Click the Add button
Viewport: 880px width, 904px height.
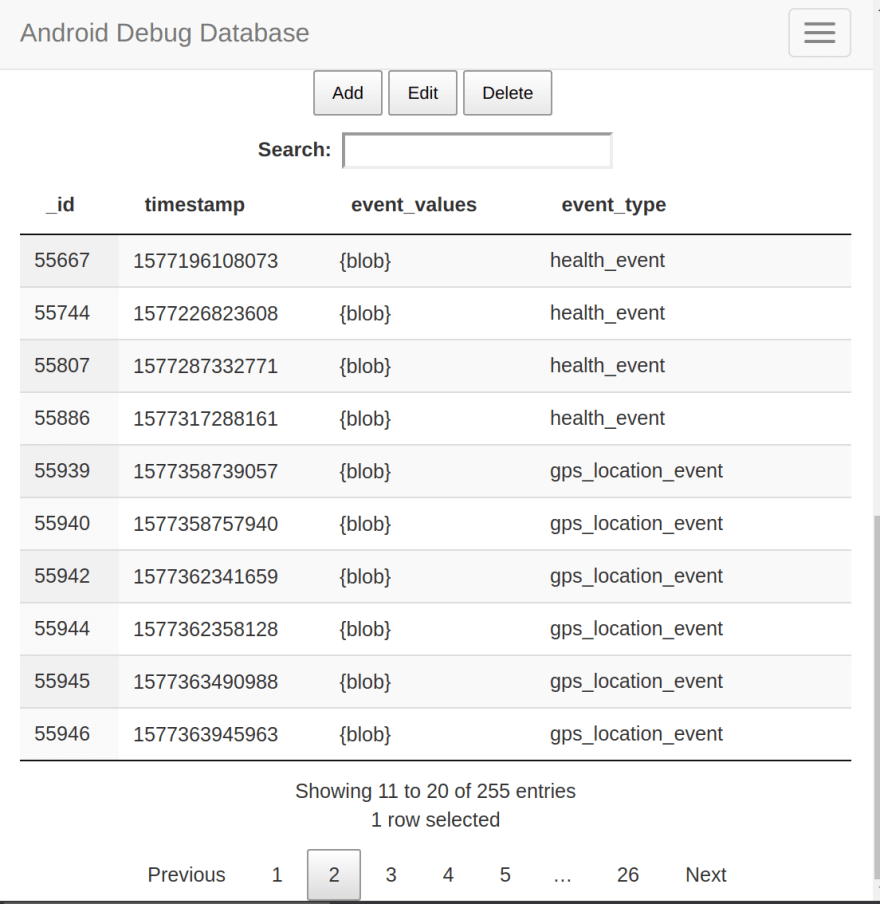[348, 93]
